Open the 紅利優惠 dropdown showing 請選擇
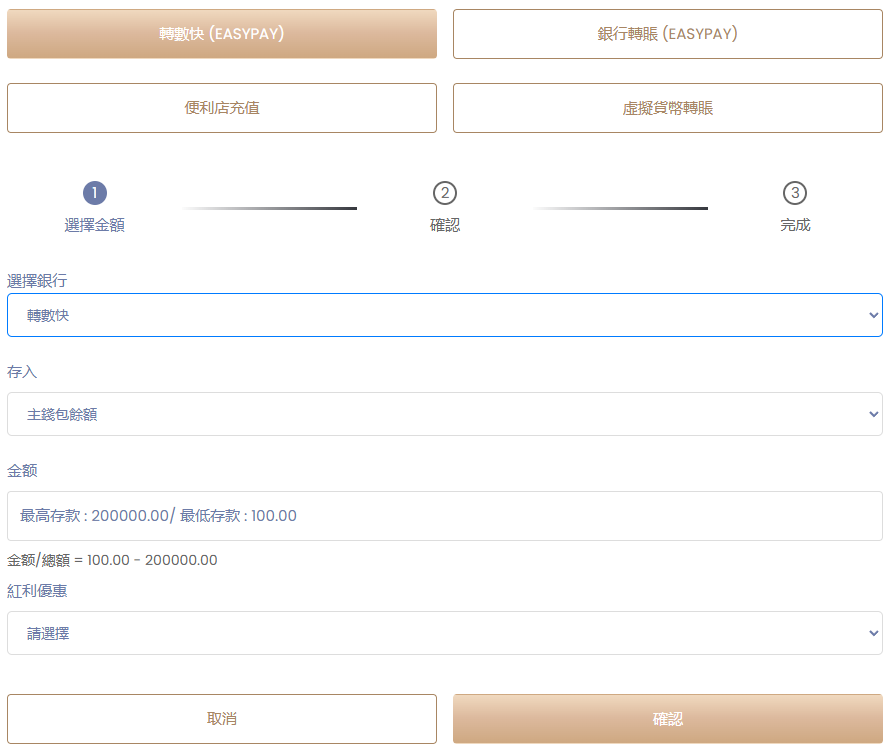Screen dimensions: 888x751 point(444,633)
